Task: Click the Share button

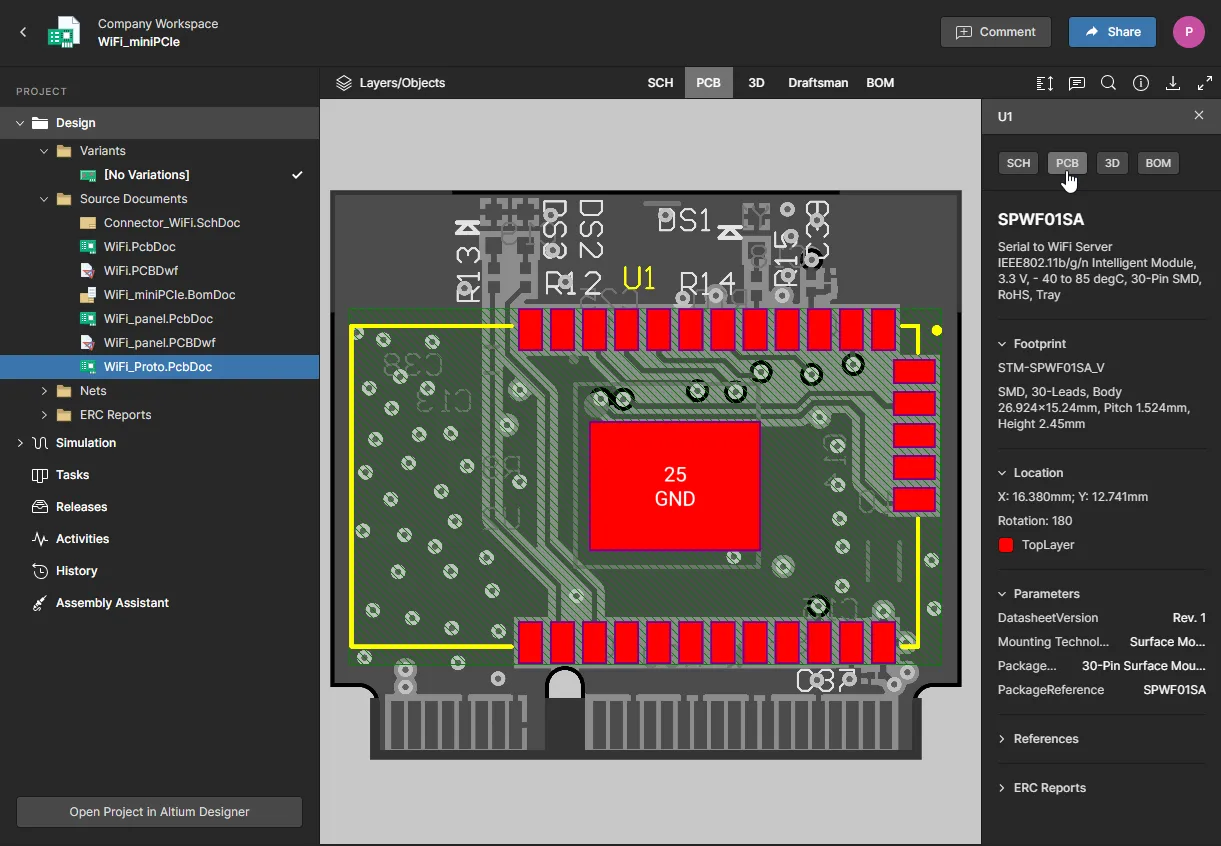Action: click(1111, 32)
